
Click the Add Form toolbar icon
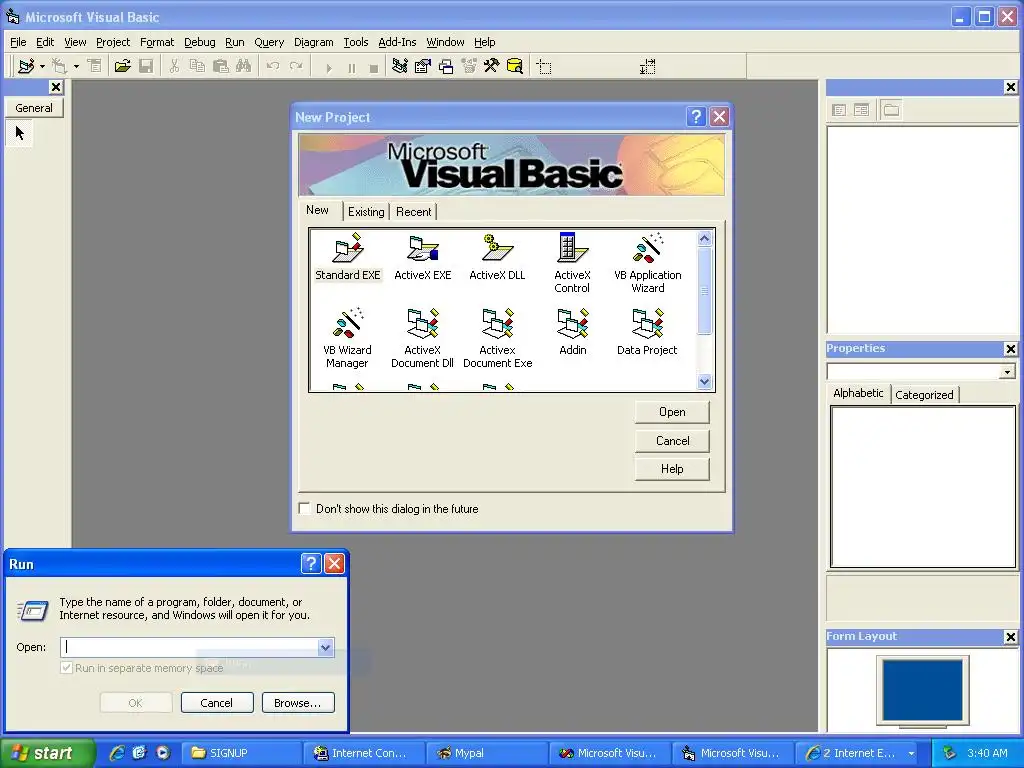59,66
